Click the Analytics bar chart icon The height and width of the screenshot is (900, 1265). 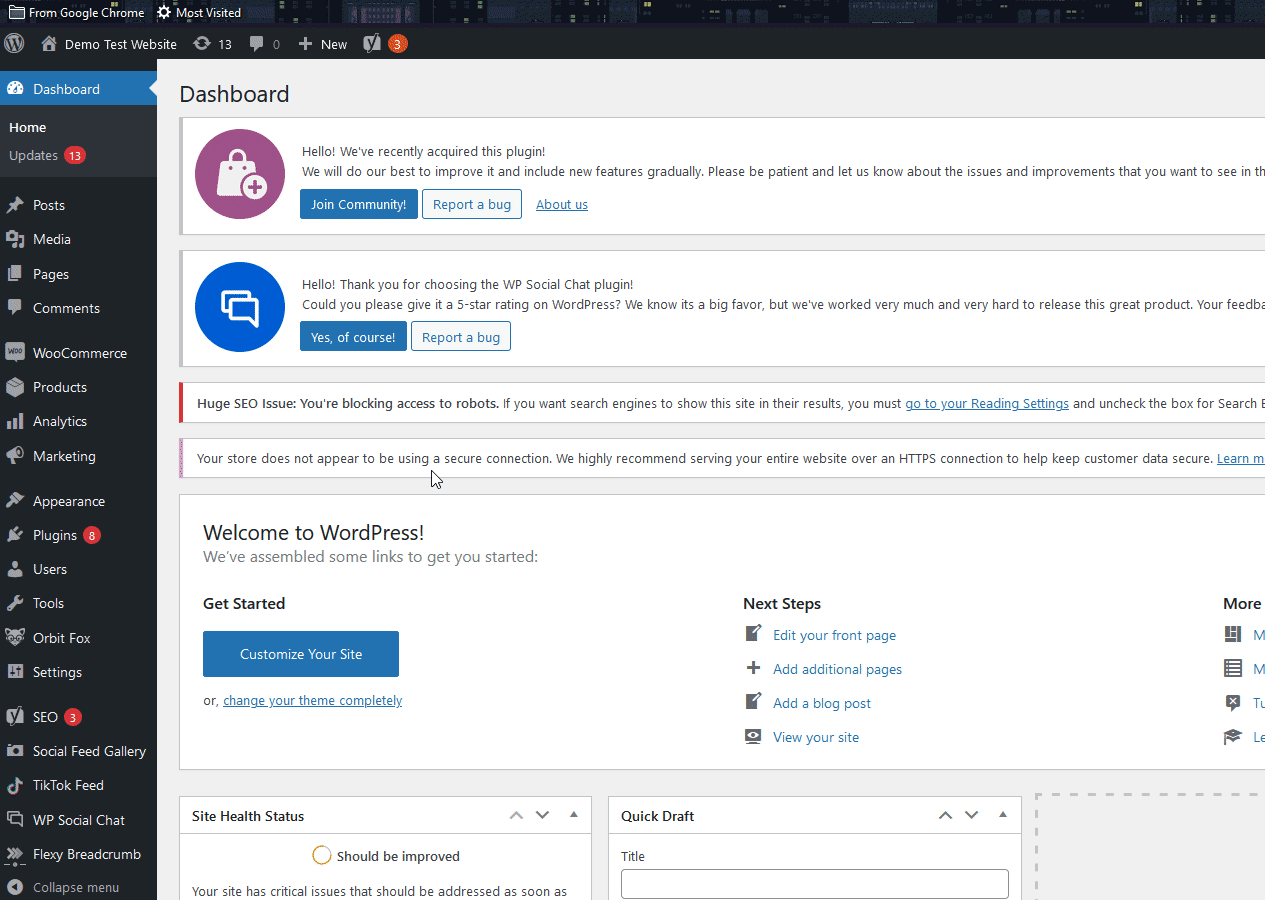tap(15, 421)
